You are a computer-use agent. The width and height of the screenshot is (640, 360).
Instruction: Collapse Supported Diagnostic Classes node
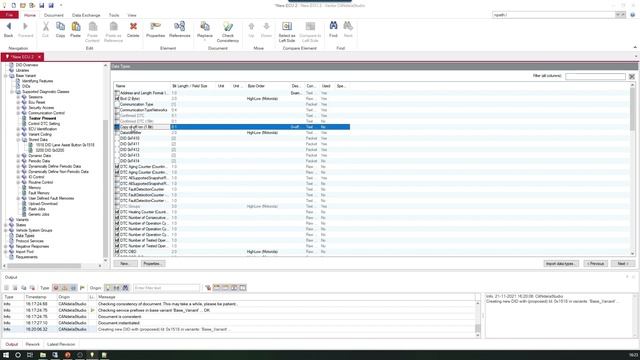[x=12, y=92]
